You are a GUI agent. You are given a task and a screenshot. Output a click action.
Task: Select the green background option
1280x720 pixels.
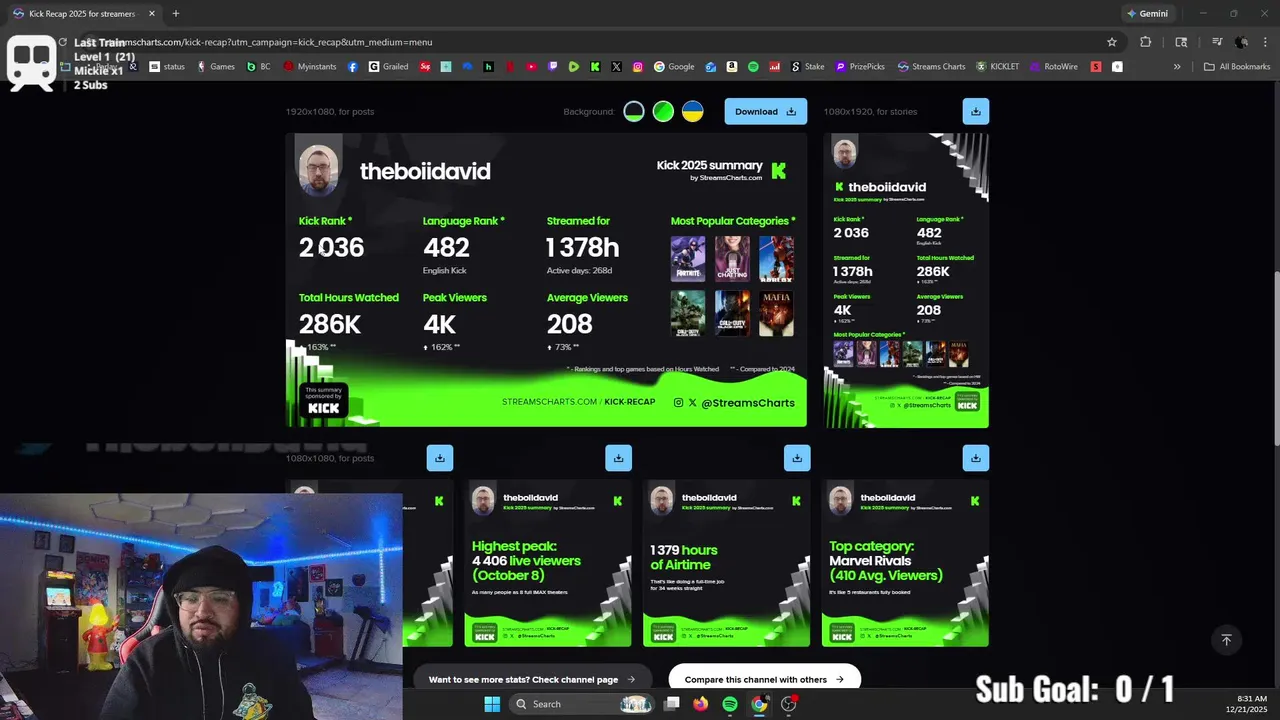tap(663, 111)
